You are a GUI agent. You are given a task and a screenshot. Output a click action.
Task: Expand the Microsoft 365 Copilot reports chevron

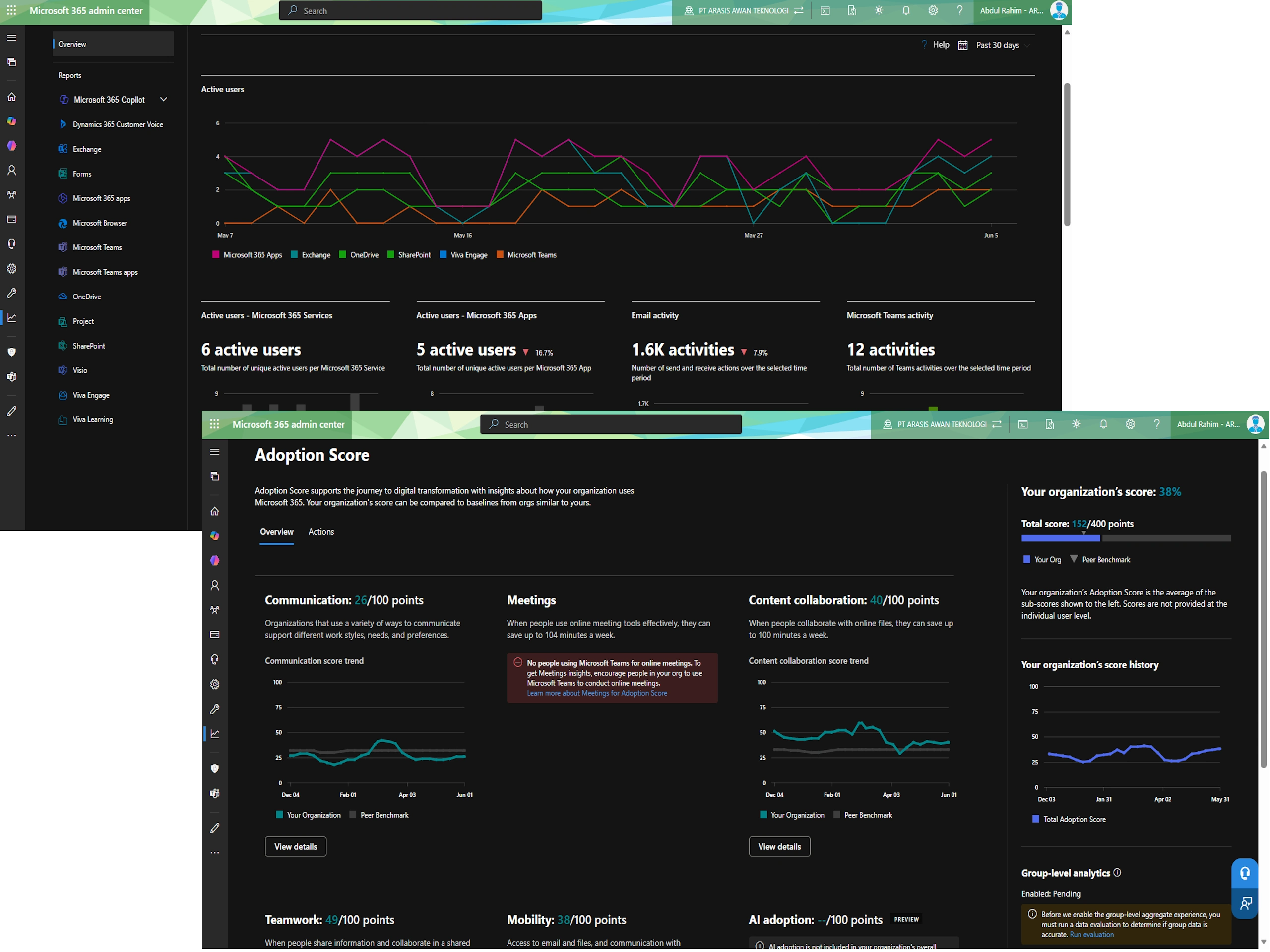click(164, 99)
